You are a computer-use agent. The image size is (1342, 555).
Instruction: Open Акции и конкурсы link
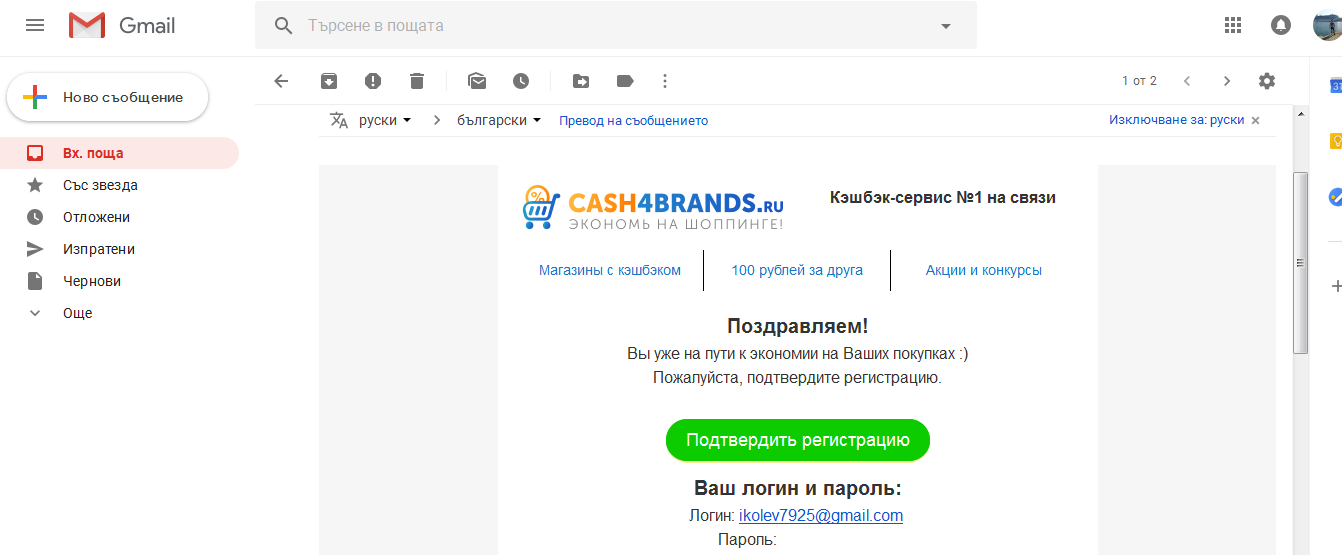click(984, 270)
